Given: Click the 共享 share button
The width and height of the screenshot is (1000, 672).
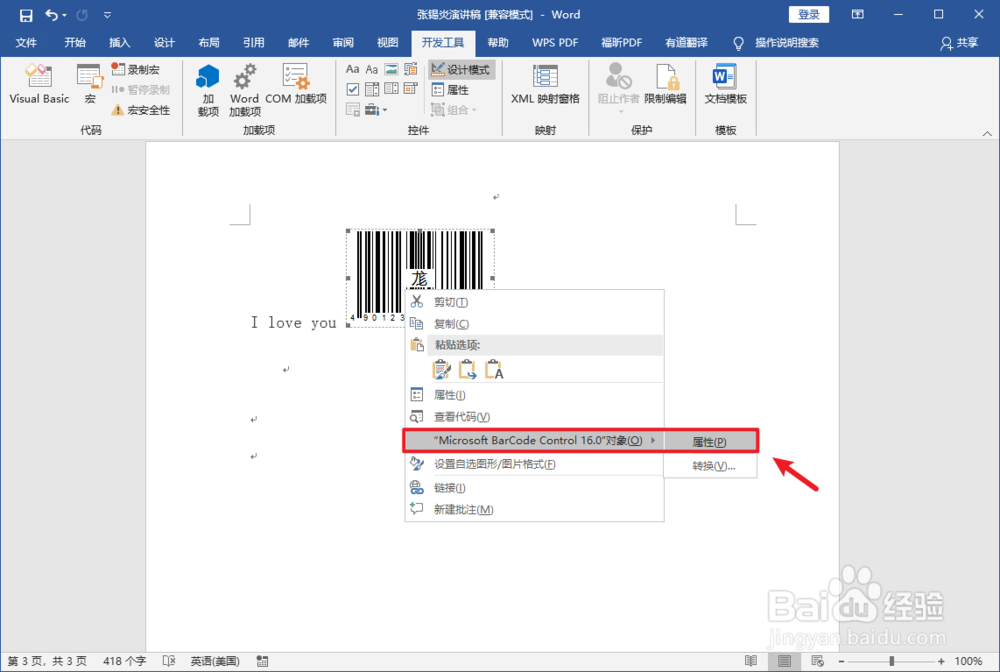Looking at the screenshot, I should [x=959, y=43].
